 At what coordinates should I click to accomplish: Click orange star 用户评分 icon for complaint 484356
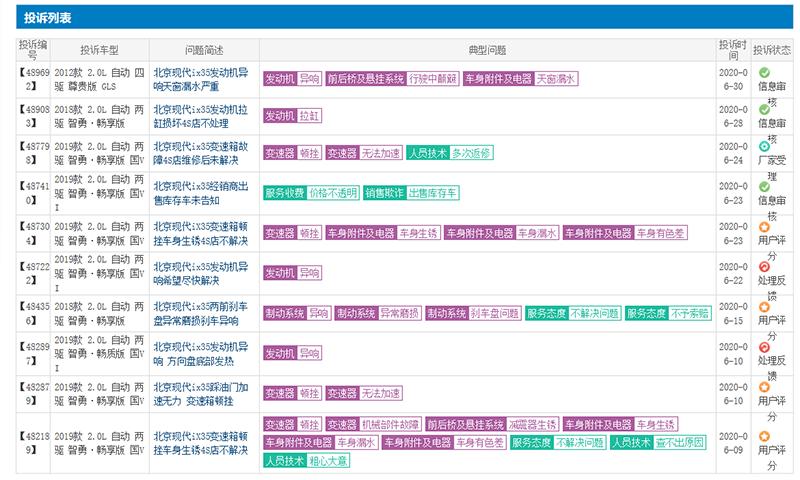[x=764, y=307]
